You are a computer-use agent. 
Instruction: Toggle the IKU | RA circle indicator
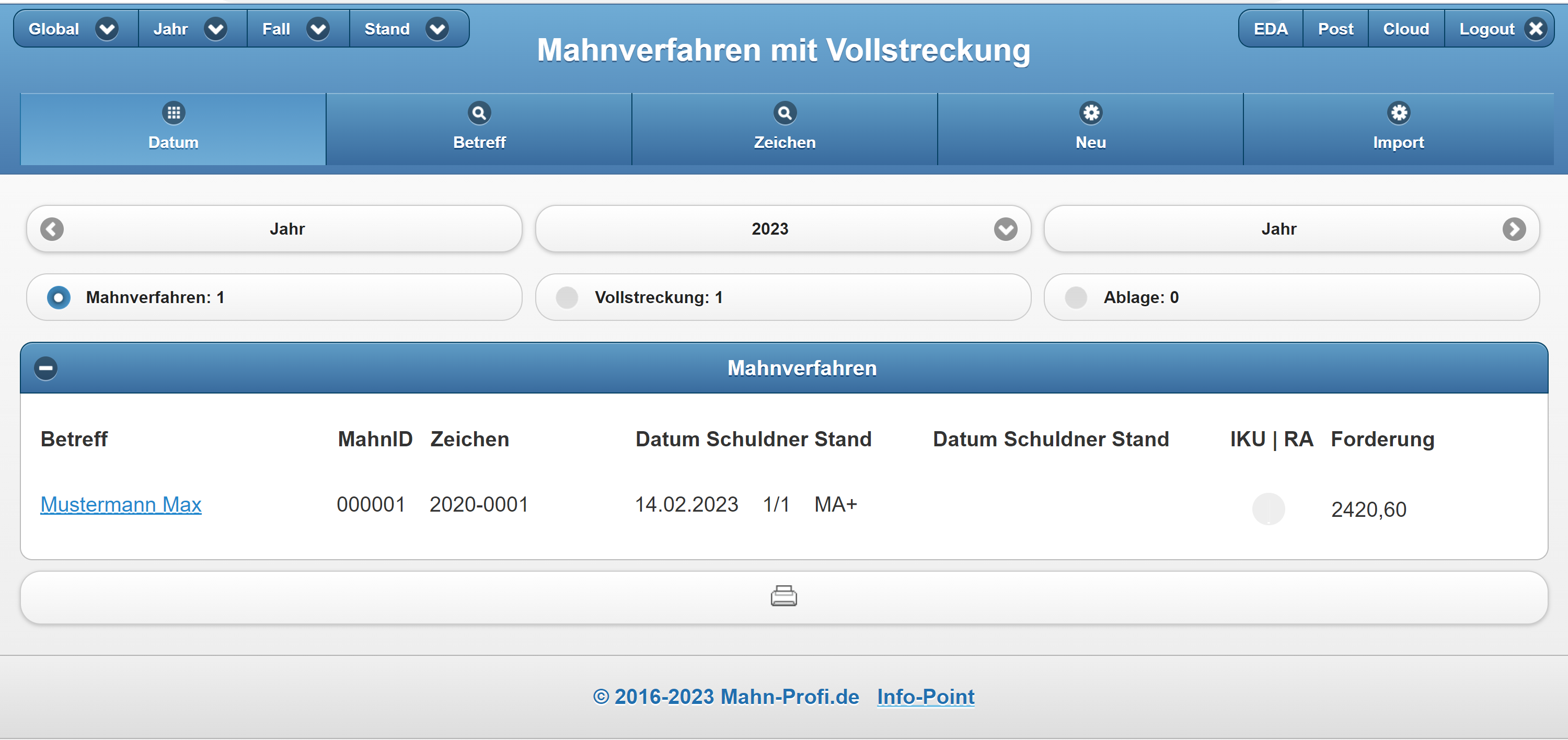coord(1268,509)
